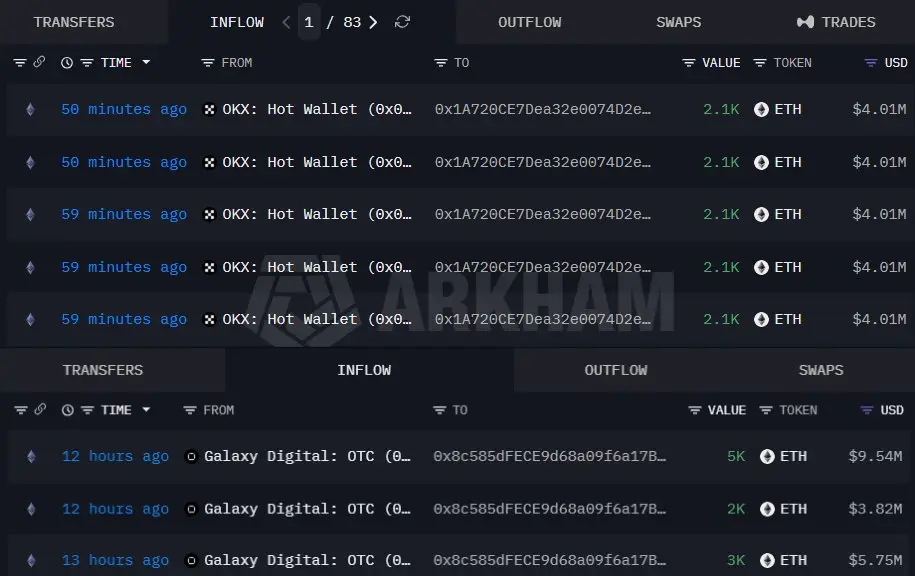Click address 0x1A720CE7Dea32e0074D2e in the first row
The width and height of the screenshot is (915, 576).
(x=543, y=109)
